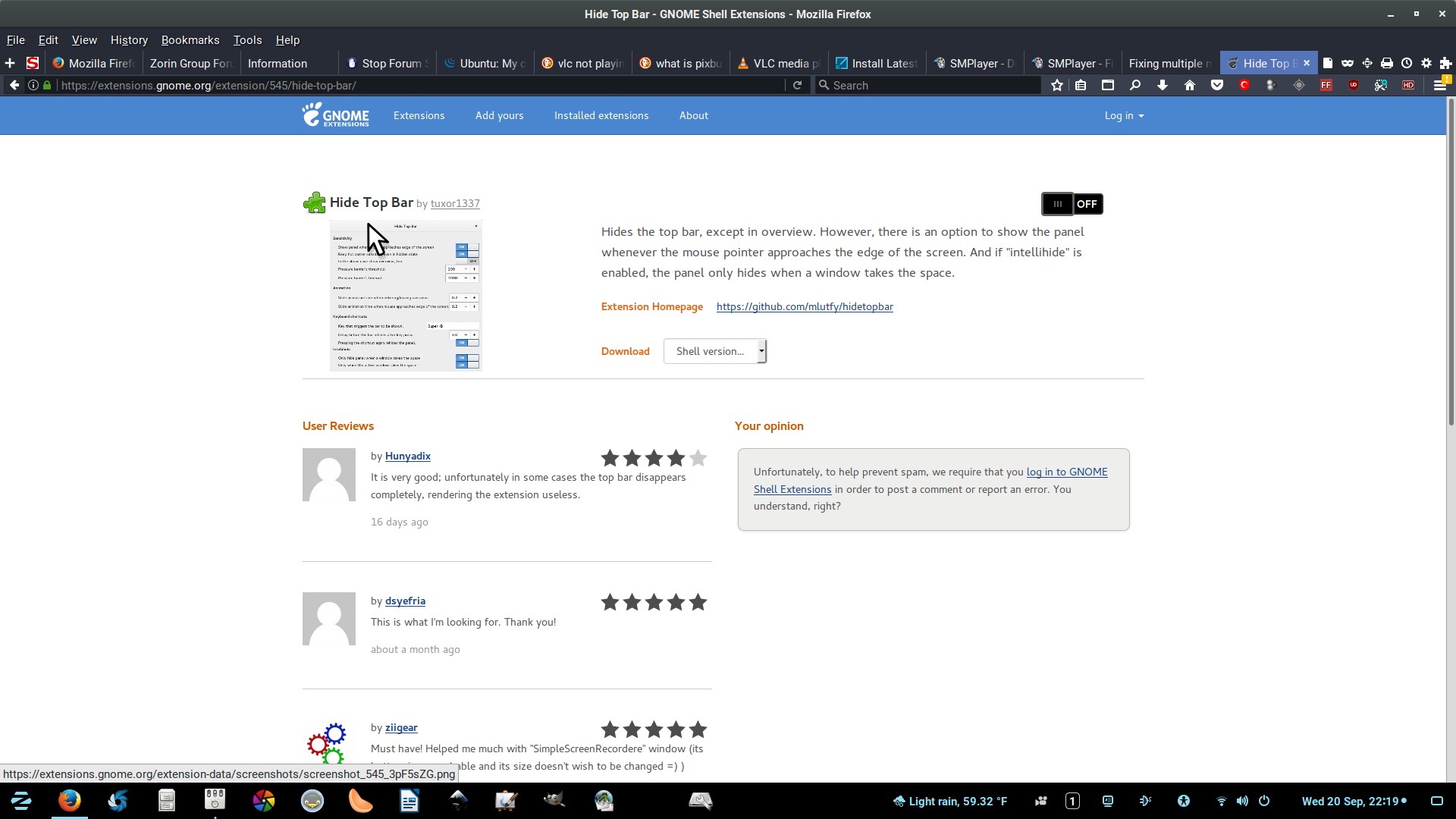Expand the Log in dropdown menu
The width and height of the screenshot is (1456, 819).
[x=1124, y=115]
